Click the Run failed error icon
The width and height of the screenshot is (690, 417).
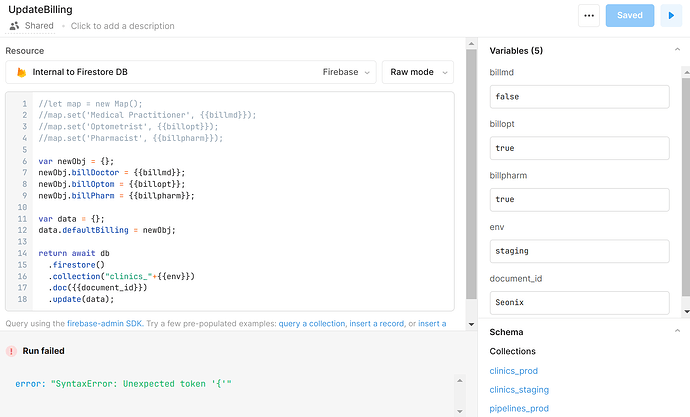click(11, 351)
